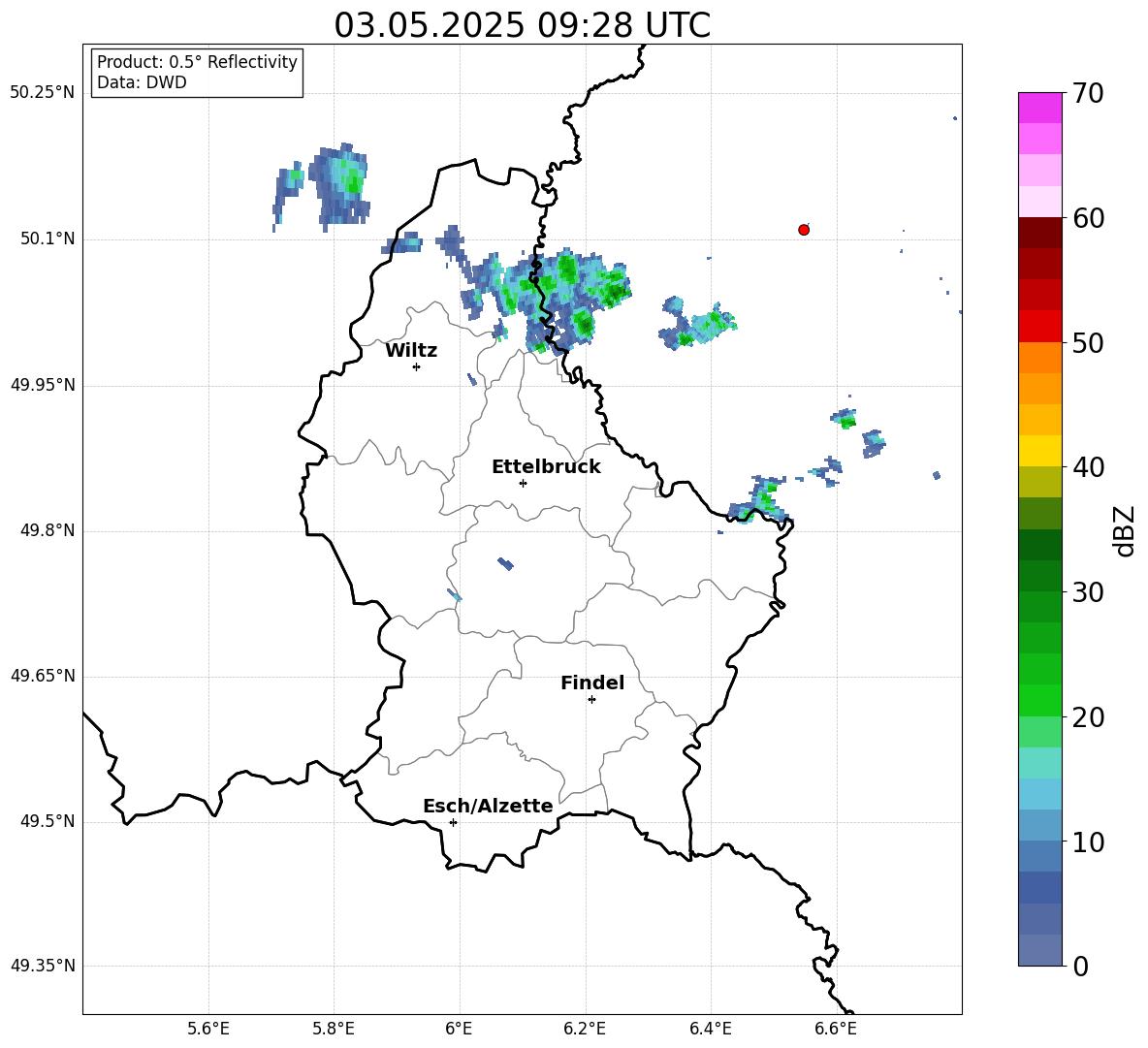Click the 'Data: DWD' text
The image size is (1148, 1048).
click(142, 82)
